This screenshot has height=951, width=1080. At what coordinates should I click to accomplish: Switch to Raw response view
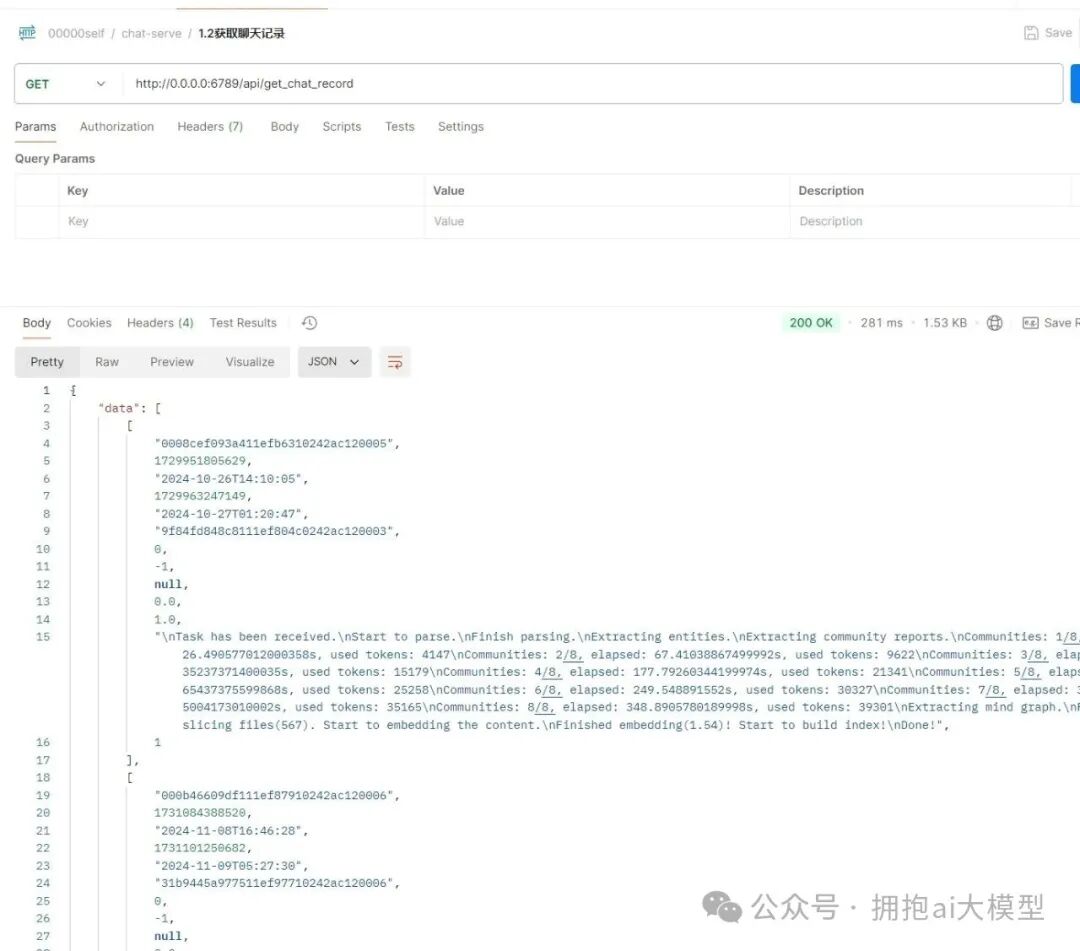[x=107, y=362]
